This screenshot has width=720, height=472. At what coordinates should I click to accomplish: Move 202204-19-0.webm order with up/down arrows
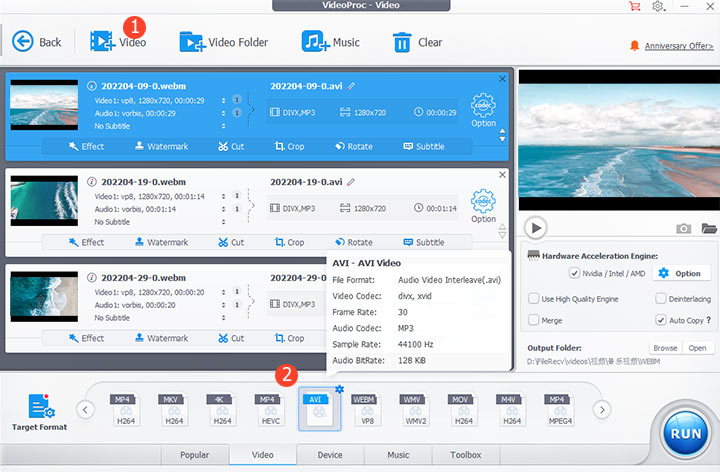point(502,231)
